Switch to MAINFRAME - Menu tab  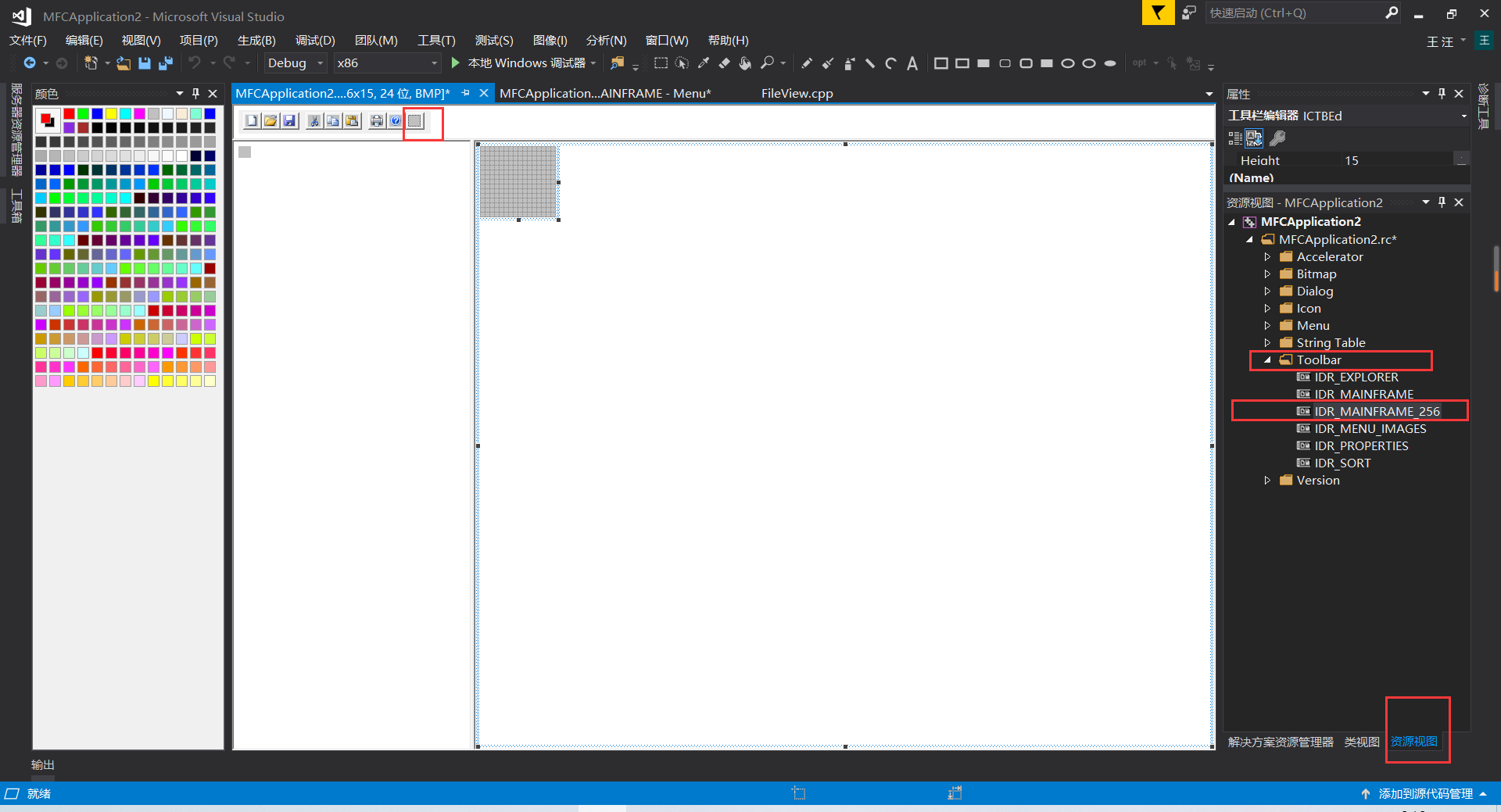[605, 93]
